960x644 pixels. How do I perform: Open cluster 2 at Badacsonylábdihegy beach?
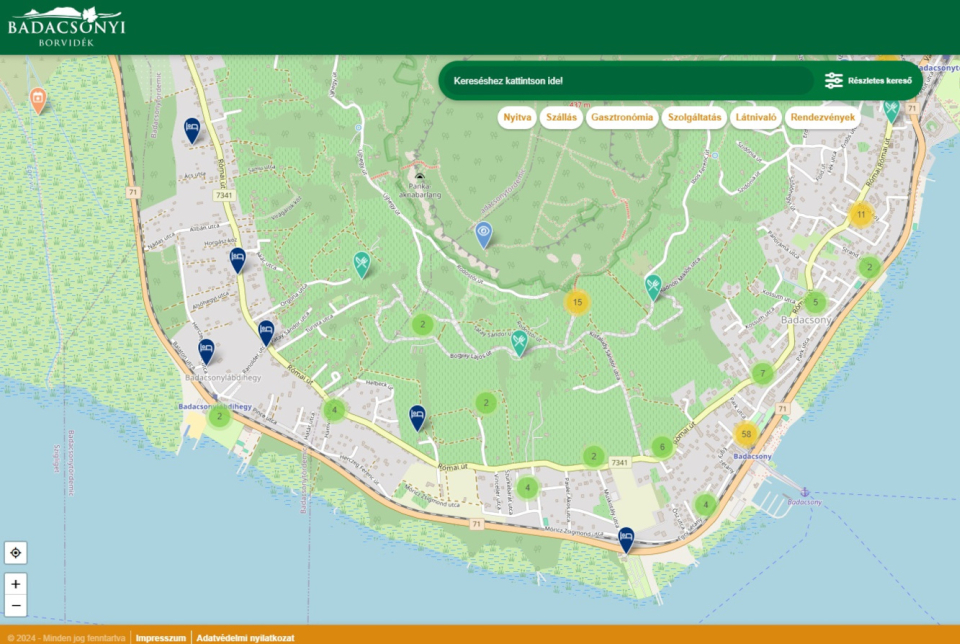tap(219, 416)
